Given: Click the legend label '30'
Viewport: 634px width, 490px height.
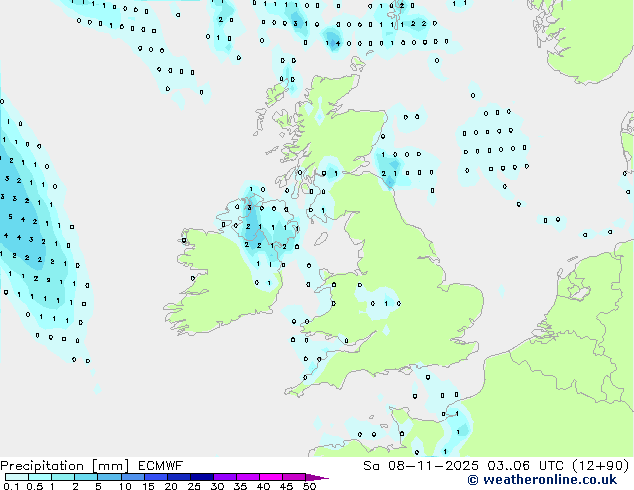Looking at the screenshot, I should [218, 486].
